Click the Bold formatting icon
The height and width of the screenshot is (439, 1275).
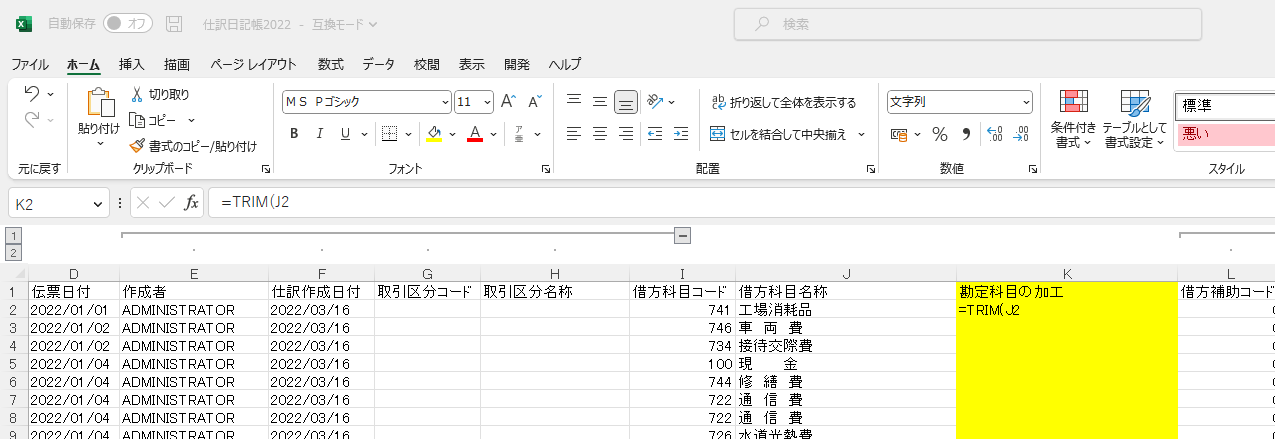(294, 134)
